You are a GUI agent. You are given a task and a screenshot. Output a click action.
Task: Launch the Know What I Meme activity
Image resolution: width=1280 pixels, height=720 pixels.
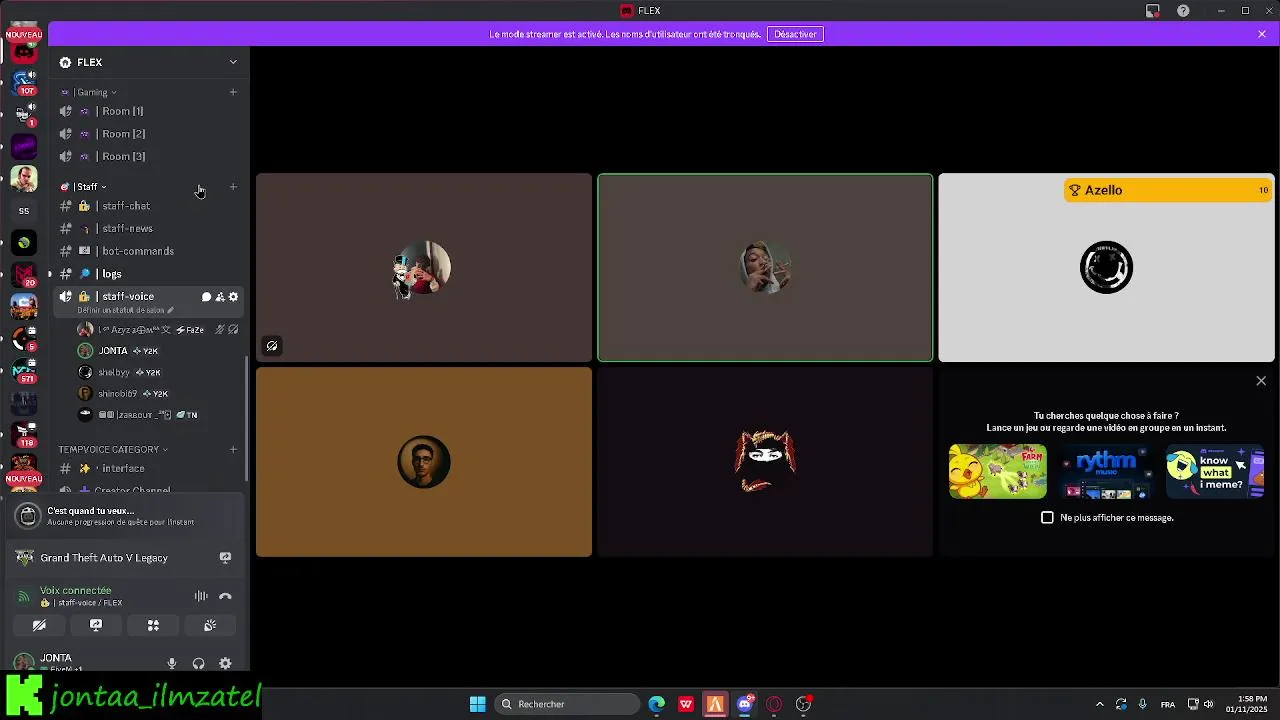pos(1214,472)
